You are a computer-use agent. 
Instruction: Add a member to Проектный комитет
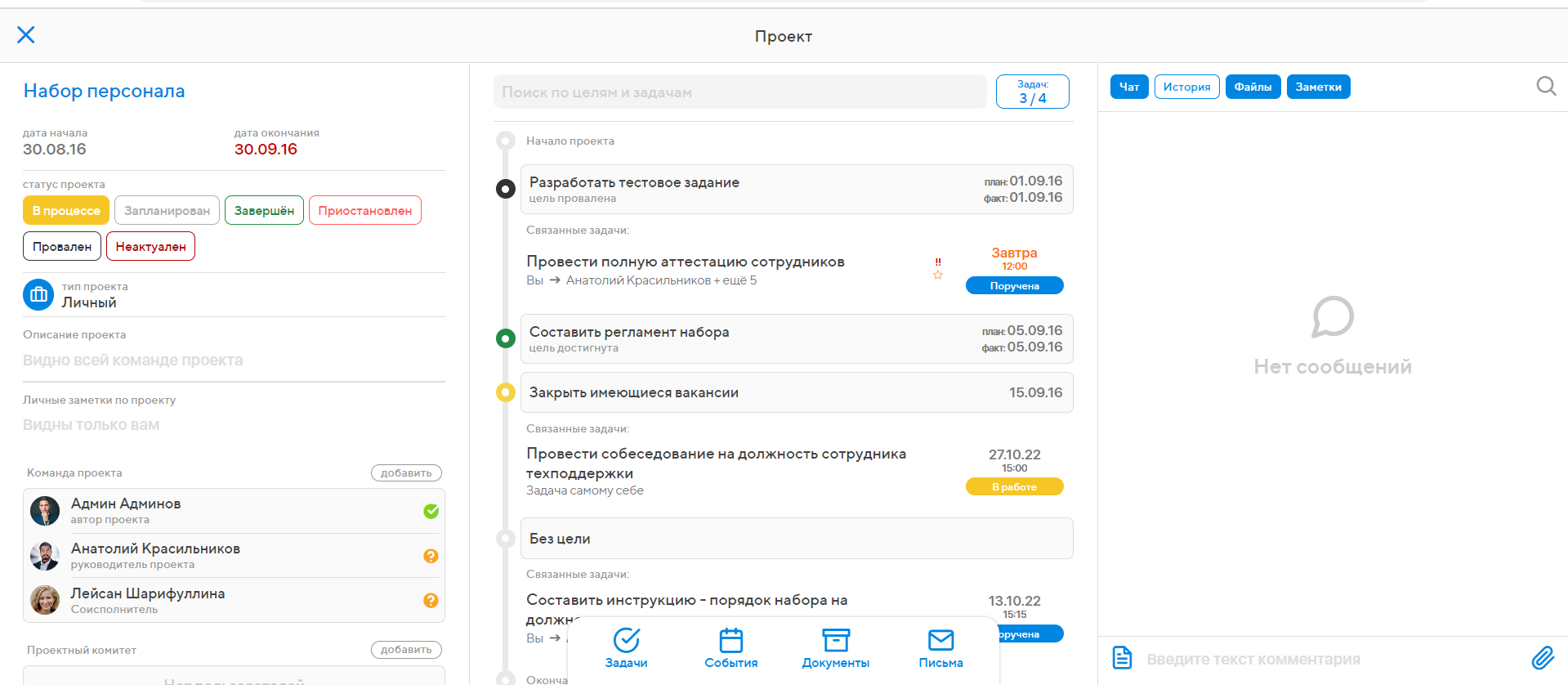(x=406, y=649)
